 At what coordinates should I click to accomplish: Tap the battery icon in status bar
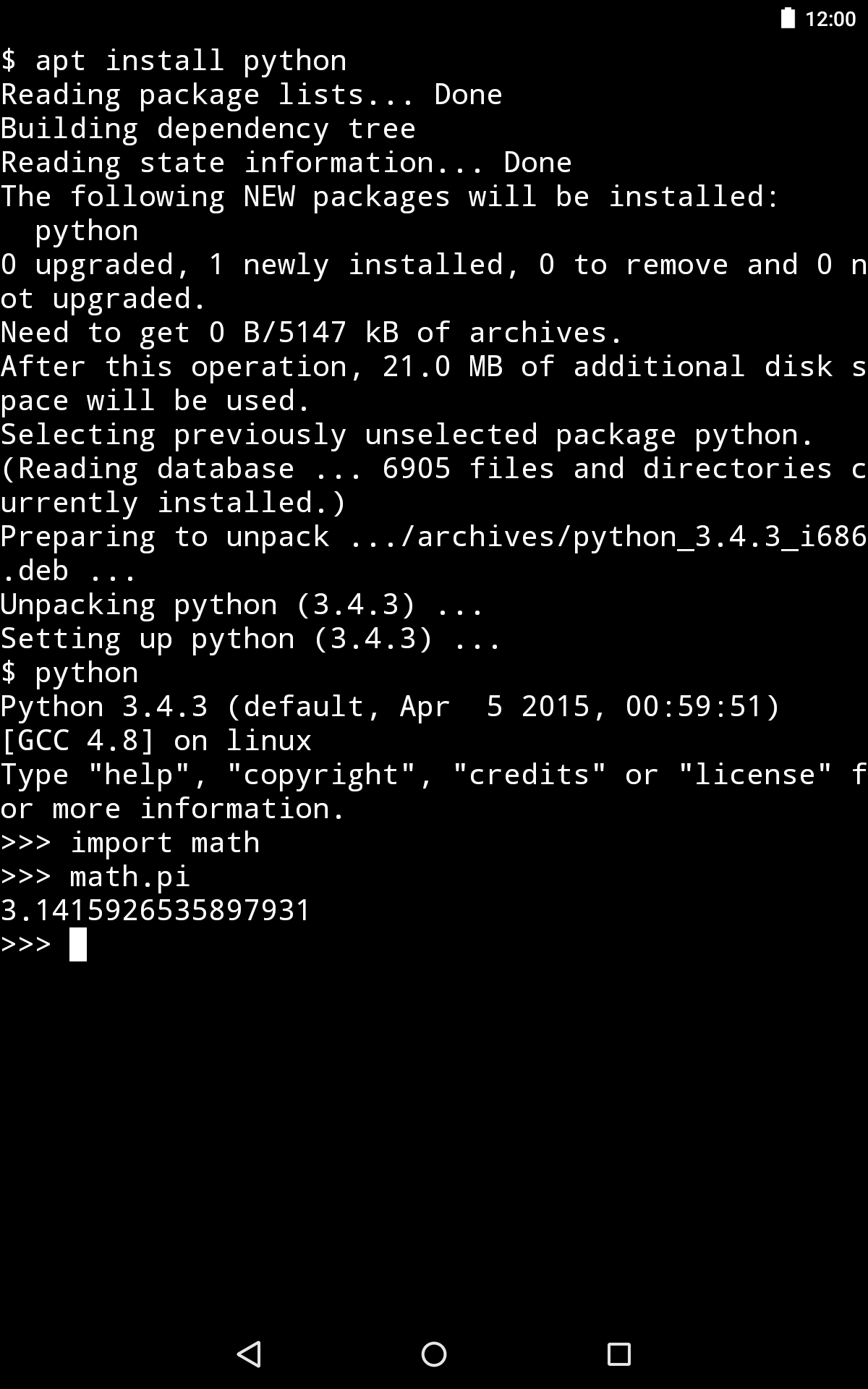[788, 18]
